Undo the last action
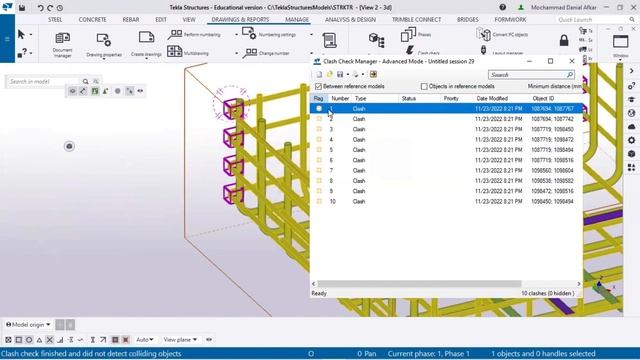The height and width of the screenshot is (360, 640). tap(40, 8)
